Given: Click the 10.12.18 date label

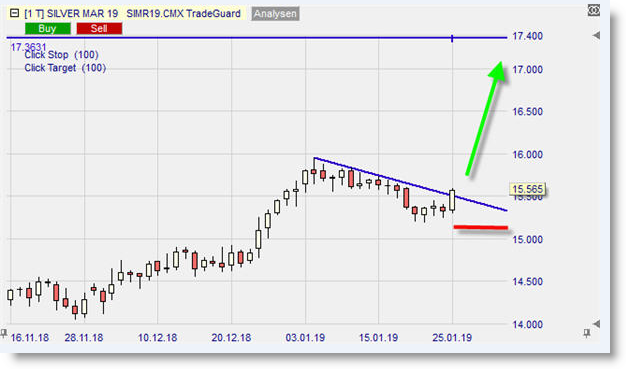Looking at the screenshot, I should [157, 338].
